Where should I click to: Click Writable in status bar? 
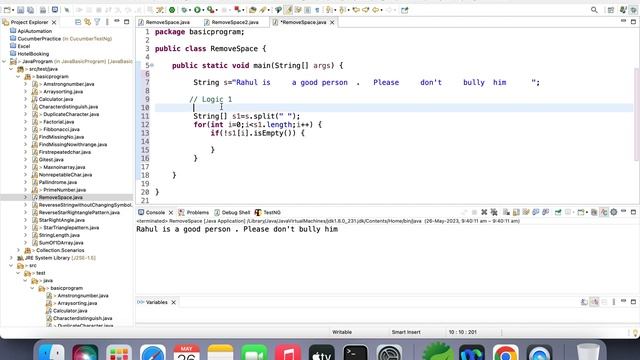342,332
